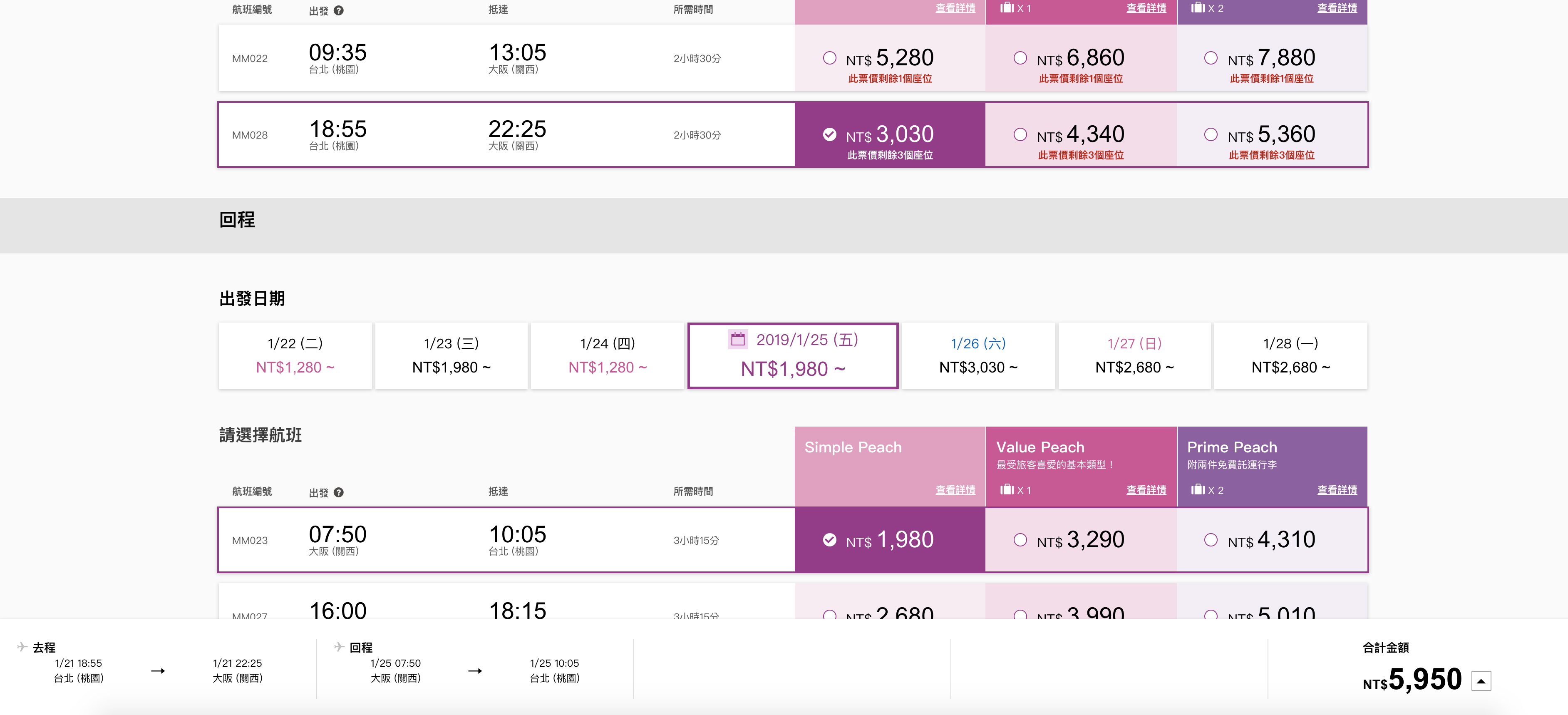Expand the total amount details arrow

point(1481,681)
